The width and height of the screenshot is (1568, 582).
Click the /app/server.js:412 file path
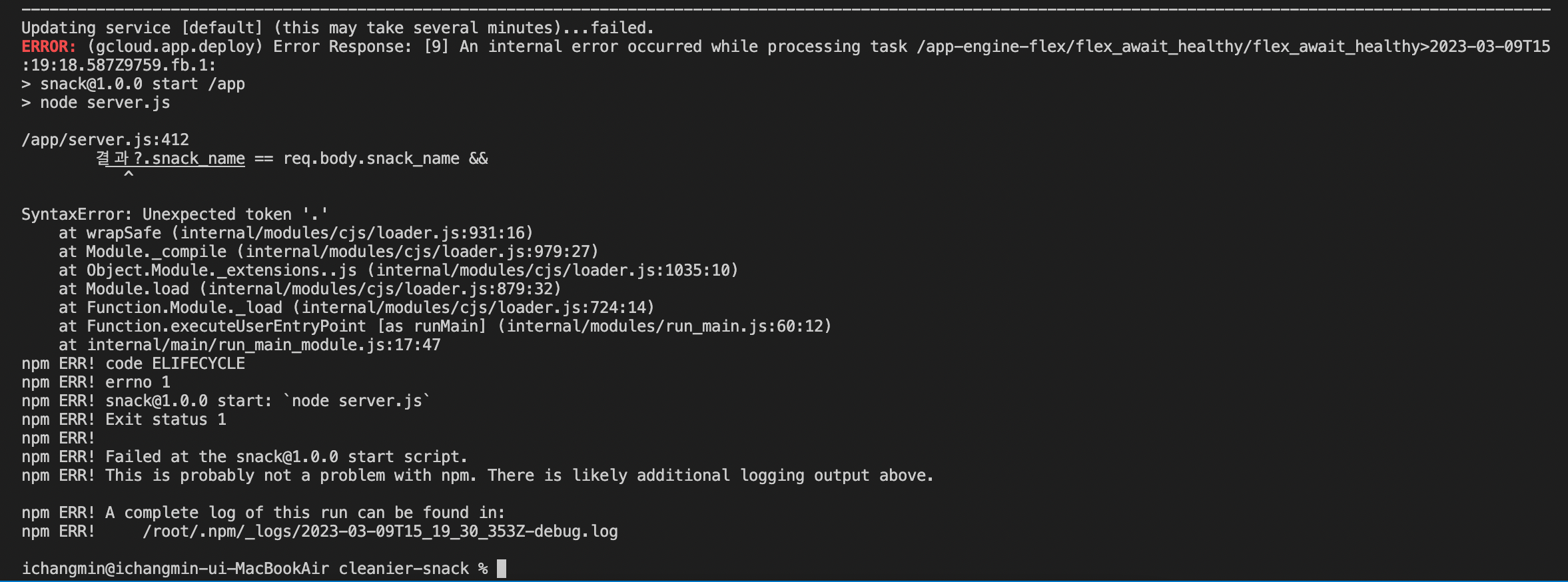[105, 140]
